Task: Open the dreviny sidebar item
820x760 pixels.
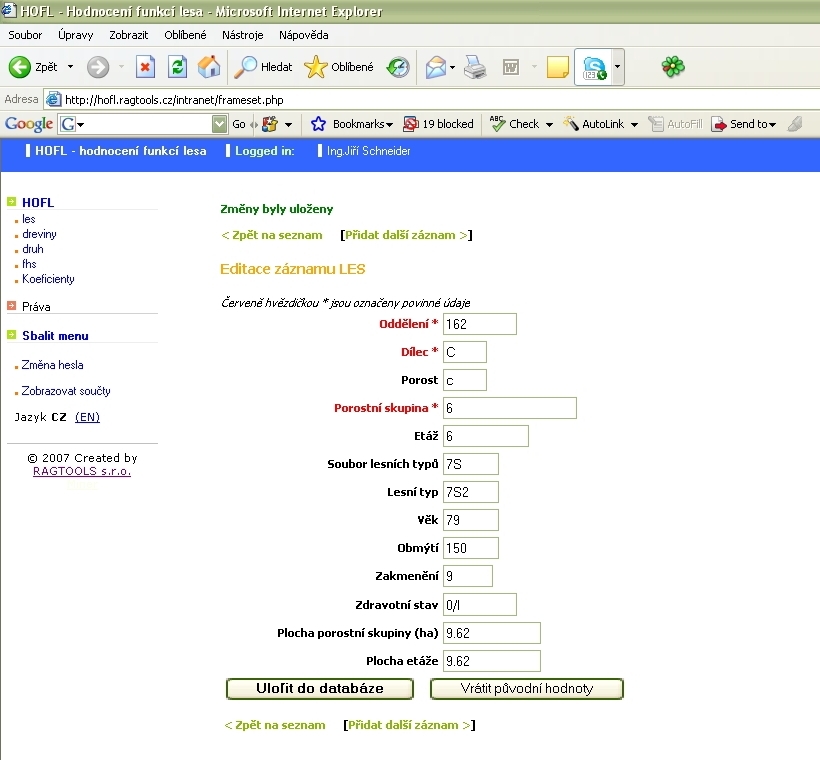Action: [x=39, y=234]
